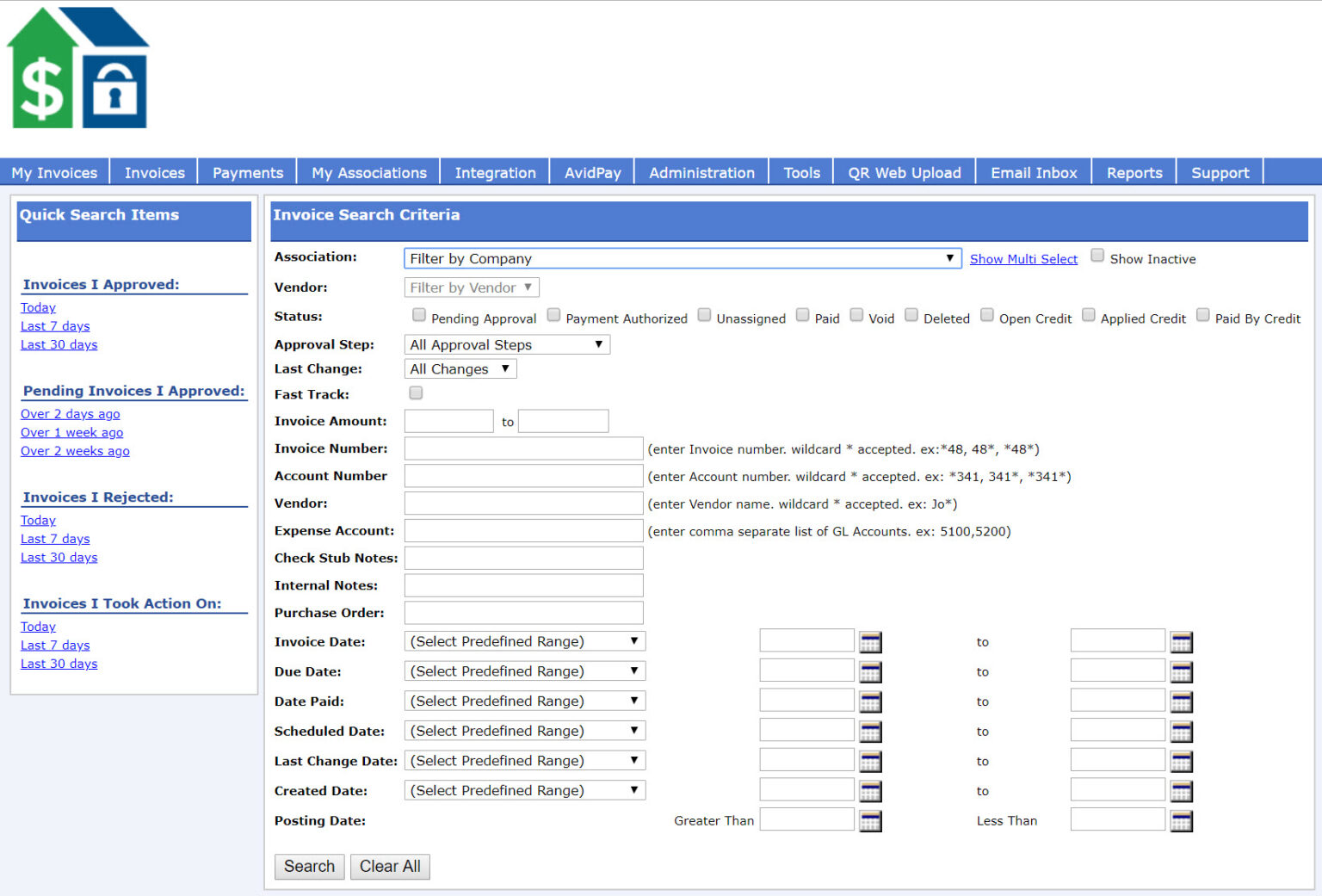The image size is (1322, 896).
Task: Click the house dollar lock logo
Action: coord(77,69)
